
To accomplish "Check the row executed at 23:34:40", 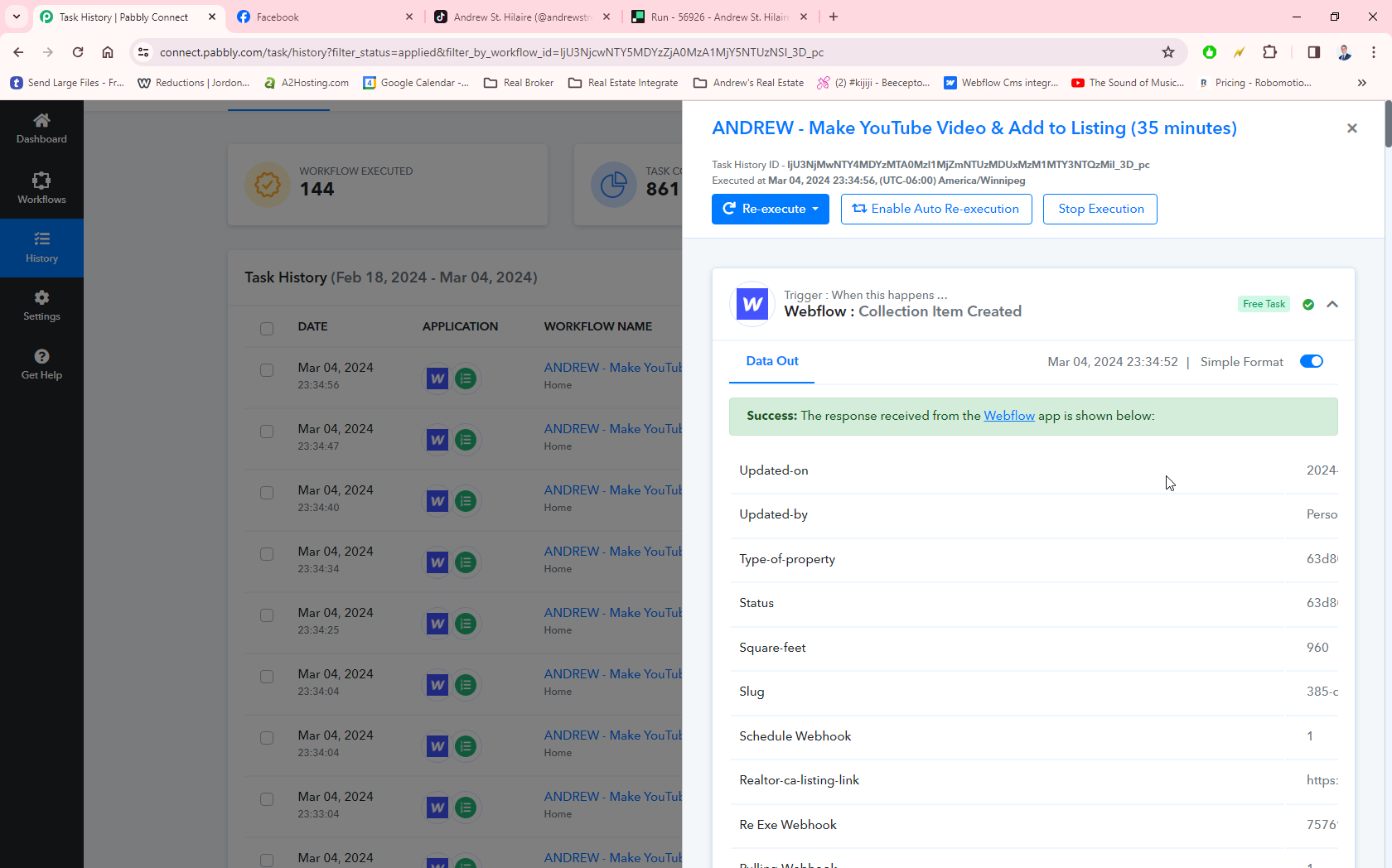I will (x=267, y=493).
